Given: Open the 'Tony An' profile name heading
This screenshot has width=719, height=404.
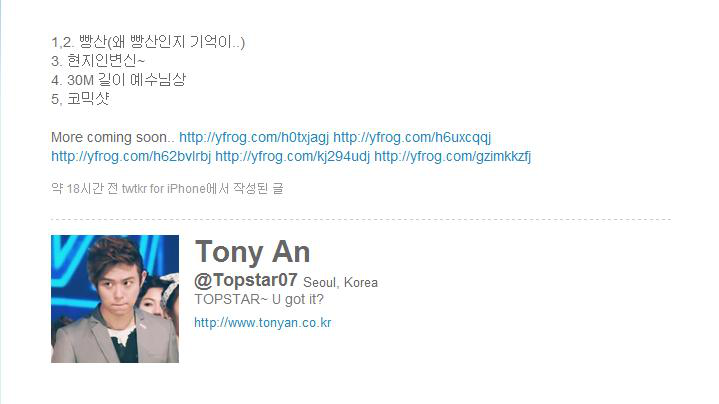Looking at the screenshot, I should (253, 252).
